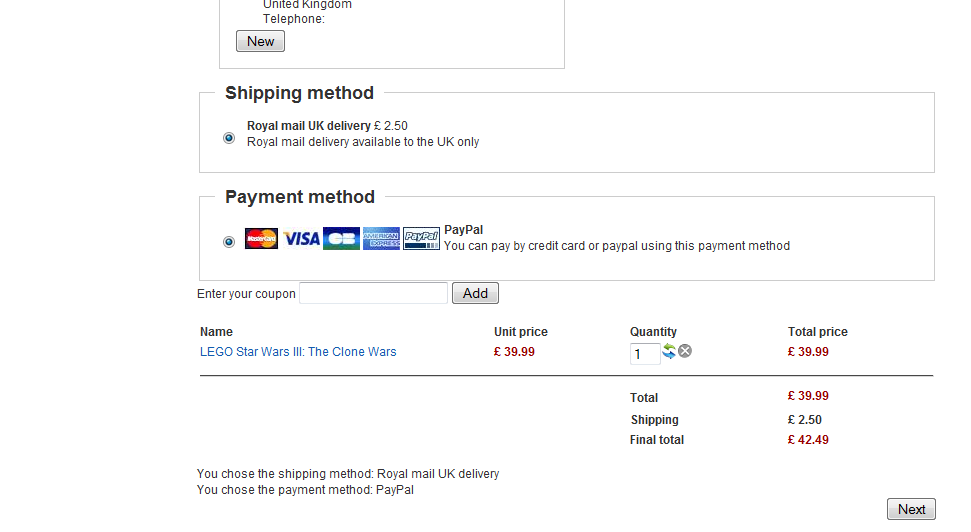Click the VISA card logo
This screenshot has height=532, width=971.
click(302, 238)
